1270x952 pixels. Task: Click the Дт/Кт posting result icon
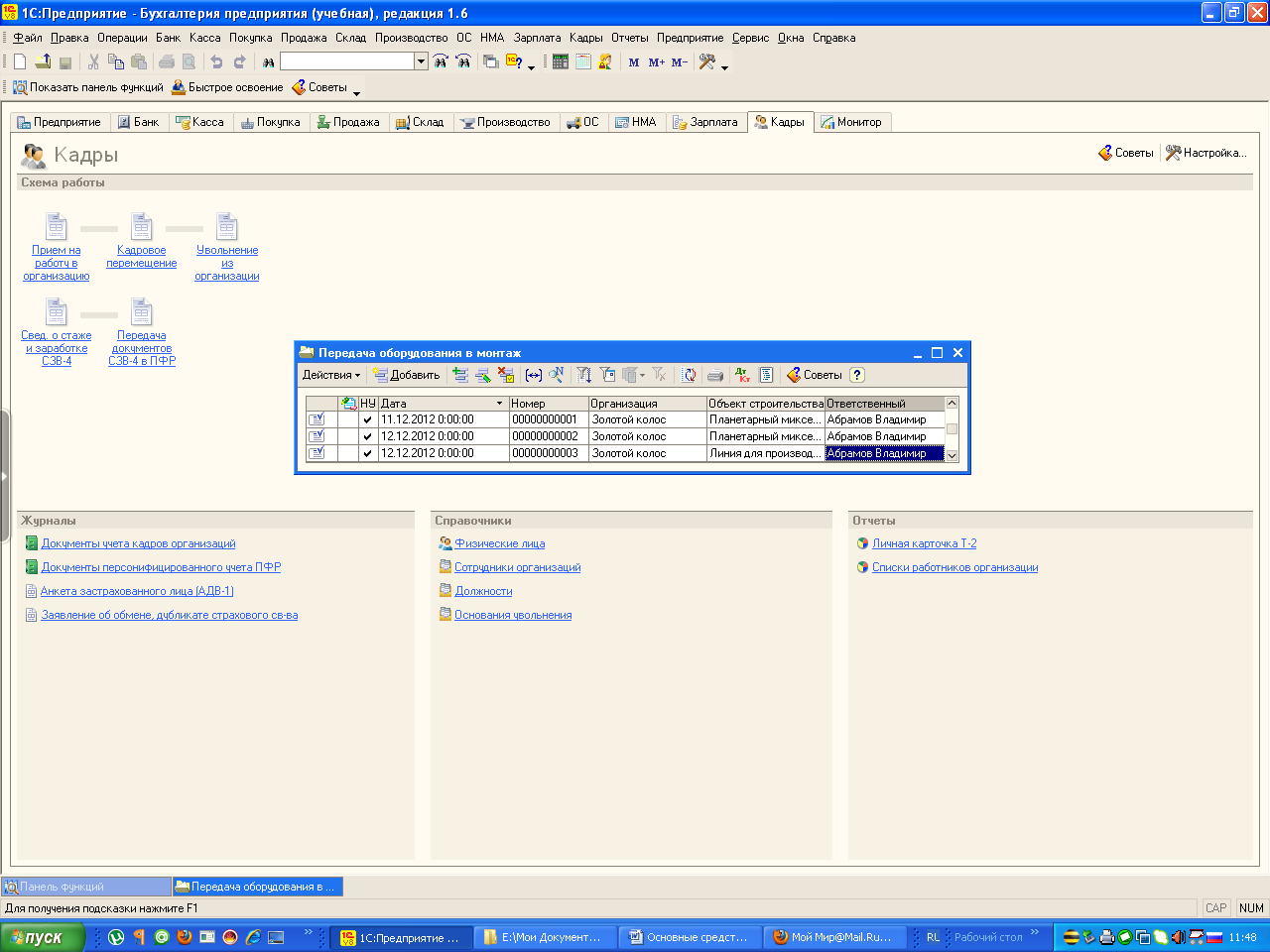pyautogui.click(x=743, y=375)
